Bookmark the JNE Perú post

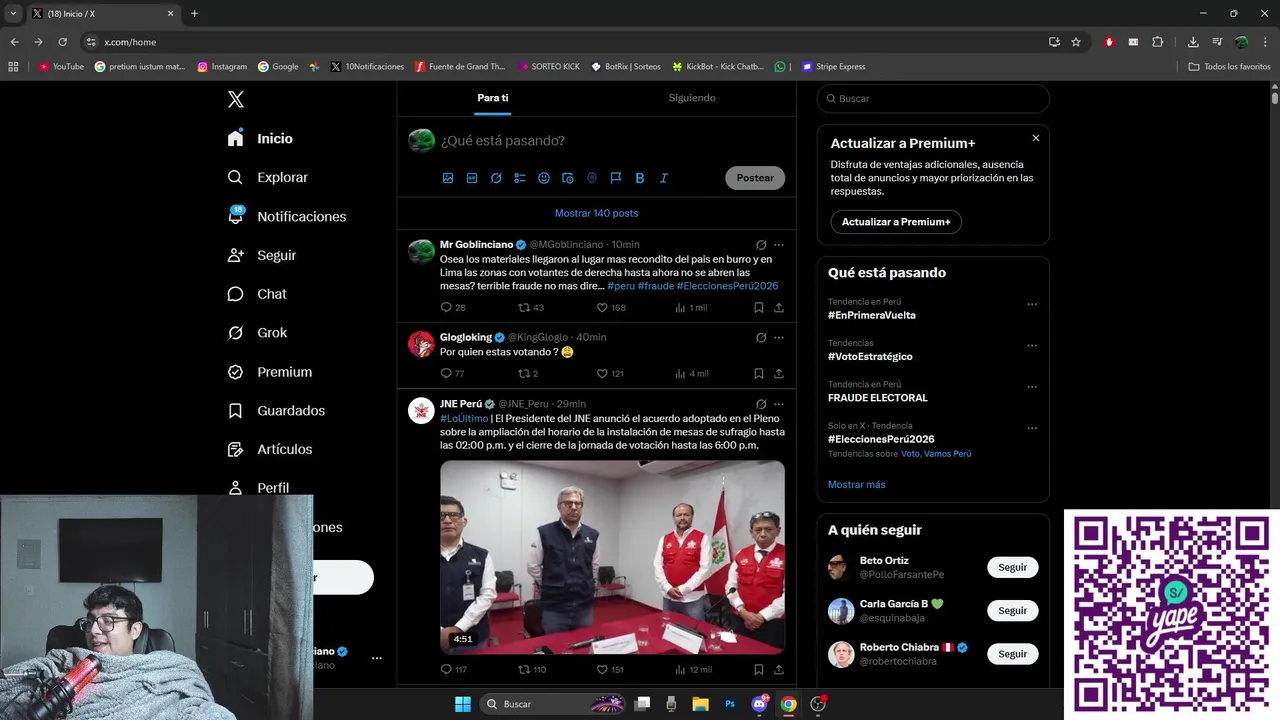[x=759, y=670]
